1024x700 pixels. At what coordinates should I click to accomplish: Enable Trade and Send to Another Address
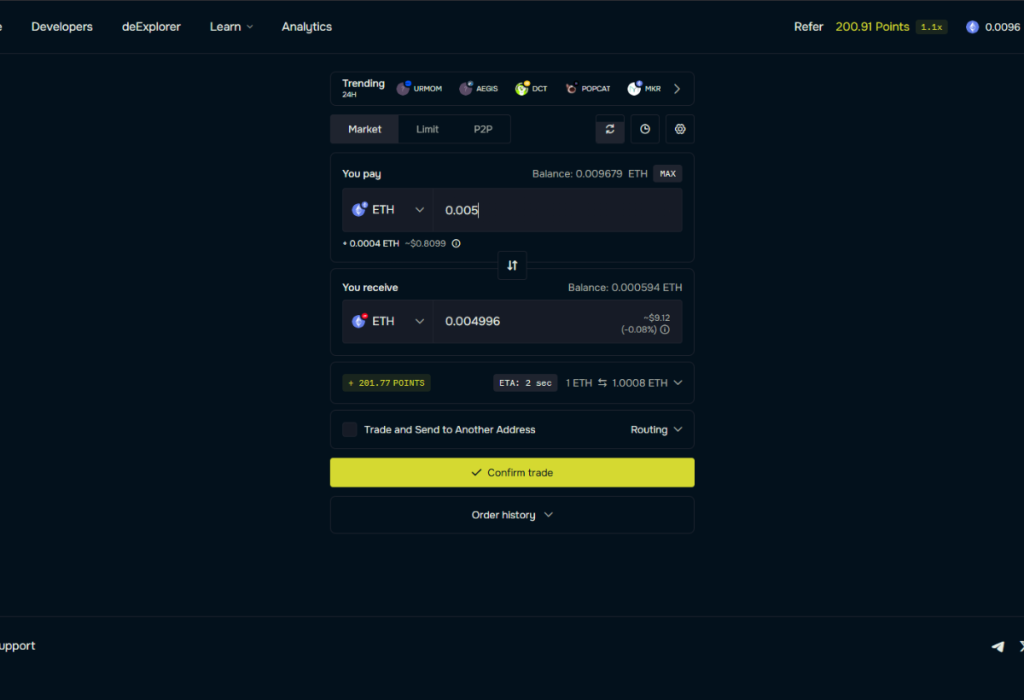pos(350,430)
